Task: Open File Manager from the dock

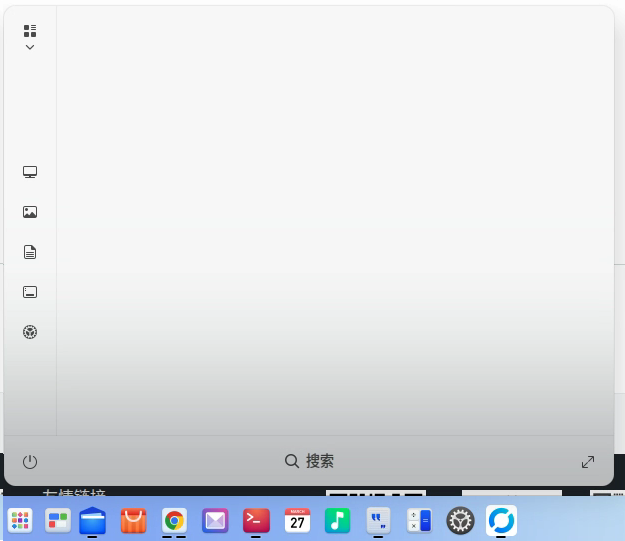Action: (x=92, y=520)
